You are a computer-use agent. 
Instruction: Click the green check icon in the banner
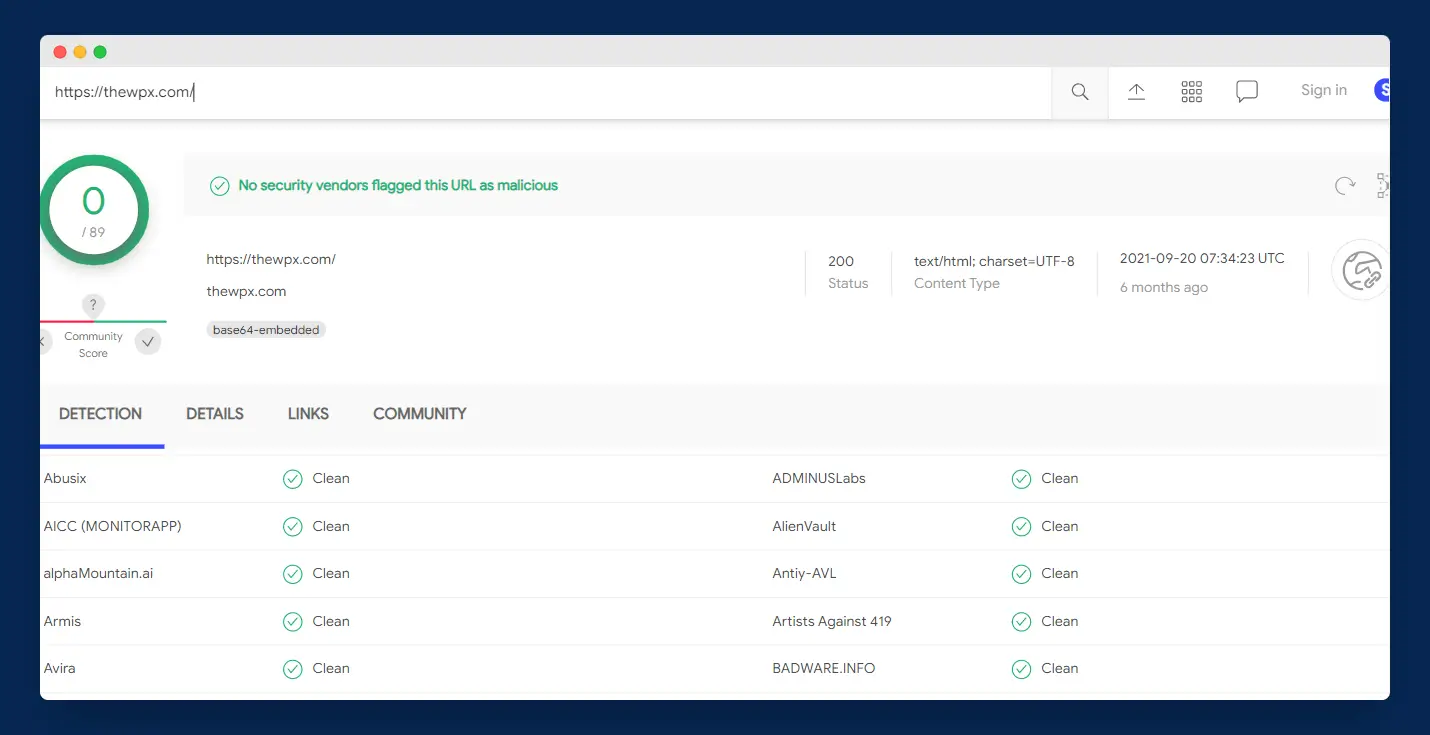[220, 186]
